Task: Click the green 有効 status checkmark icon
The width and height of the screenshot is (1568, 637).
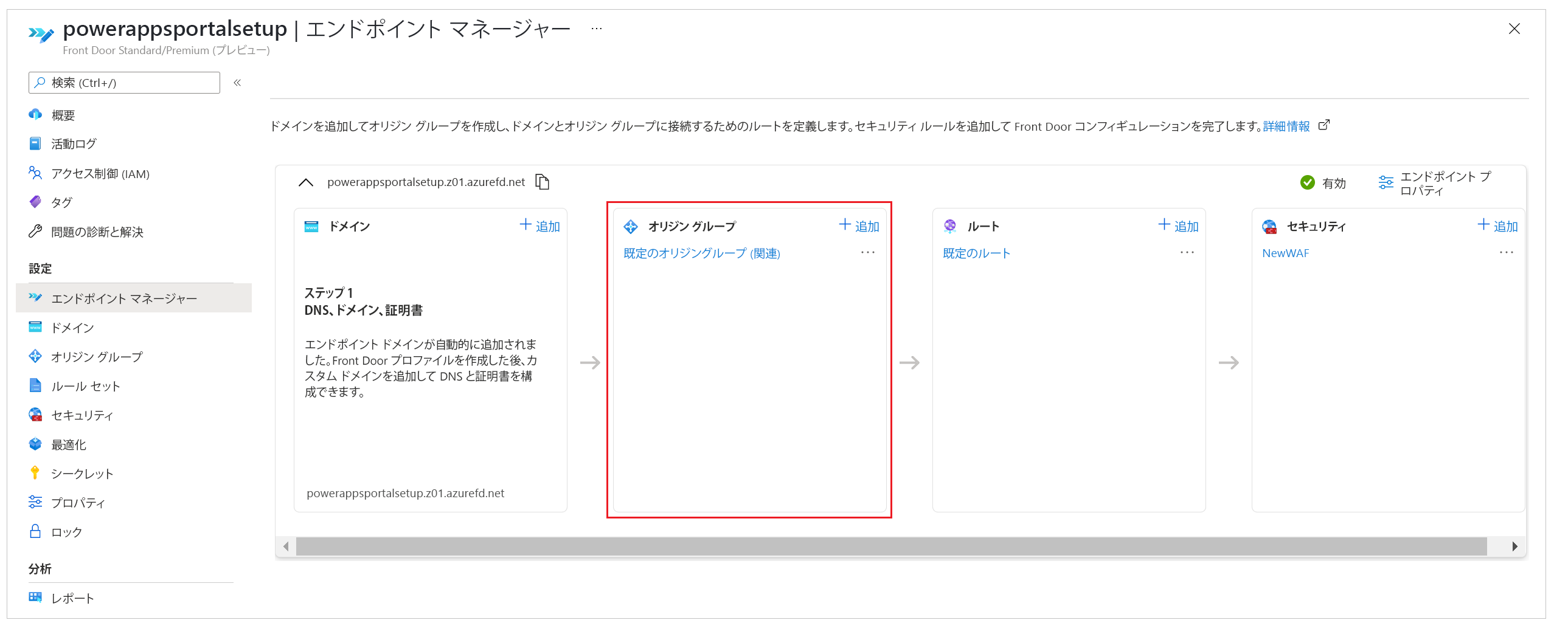Action: pos(1307,182)
